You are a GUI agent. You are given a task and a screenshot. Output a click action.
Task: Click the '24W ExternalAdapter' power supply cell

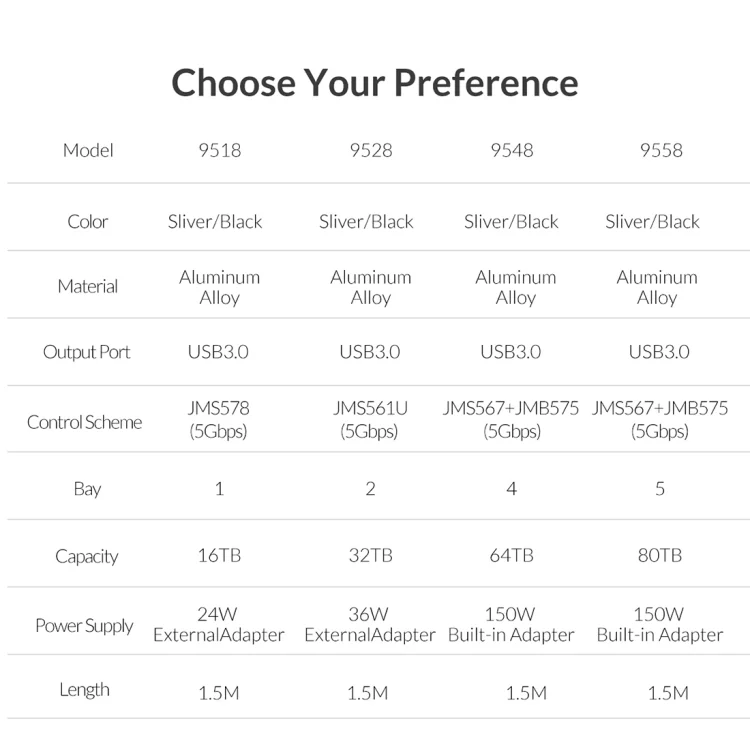pos(219,625)
